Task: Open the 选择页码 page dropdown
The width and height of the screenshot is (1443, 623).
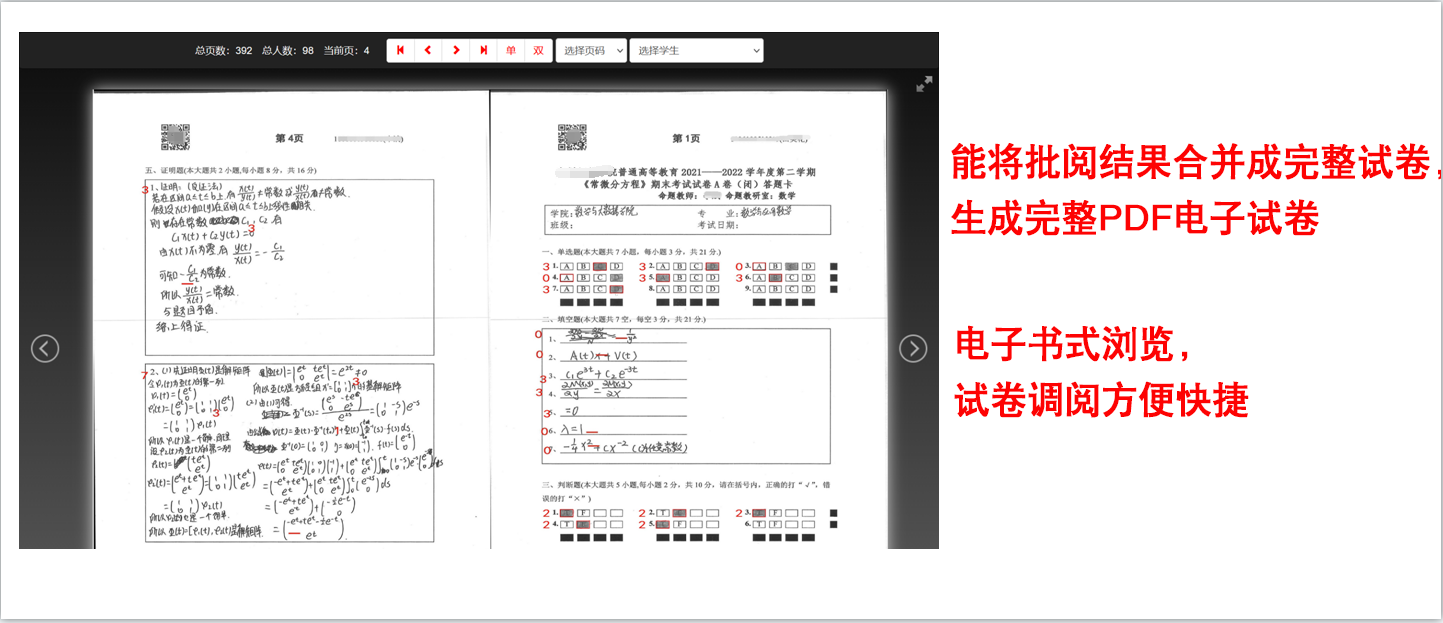Action: [x=591, y=50]
